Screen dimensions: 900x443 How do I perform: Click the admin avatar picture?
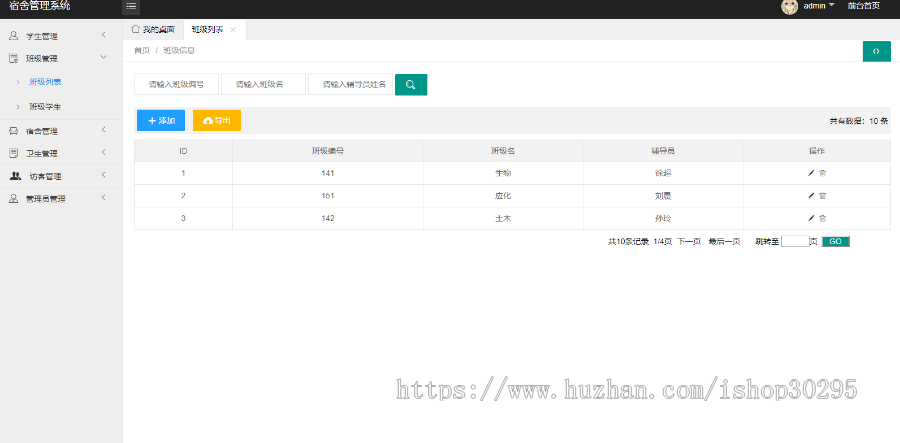[x=789, y=6]
